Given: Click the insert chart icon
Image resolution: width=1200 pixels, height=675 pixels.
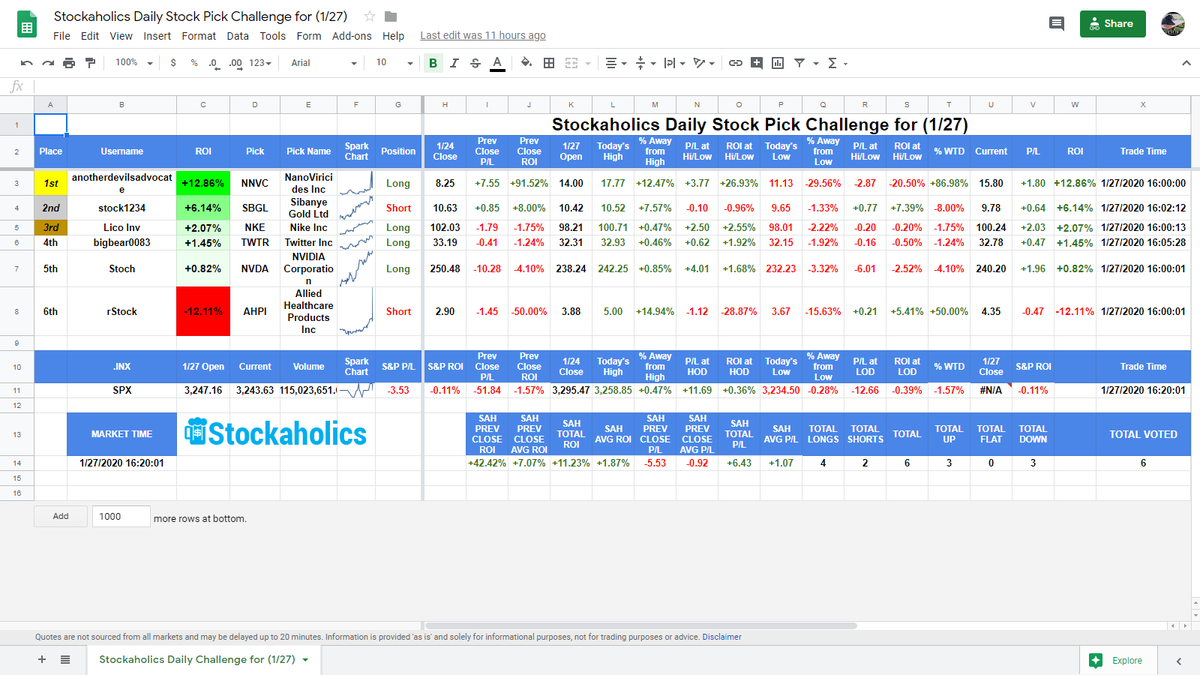Looking at the screenshot, I should click(777, 63).
